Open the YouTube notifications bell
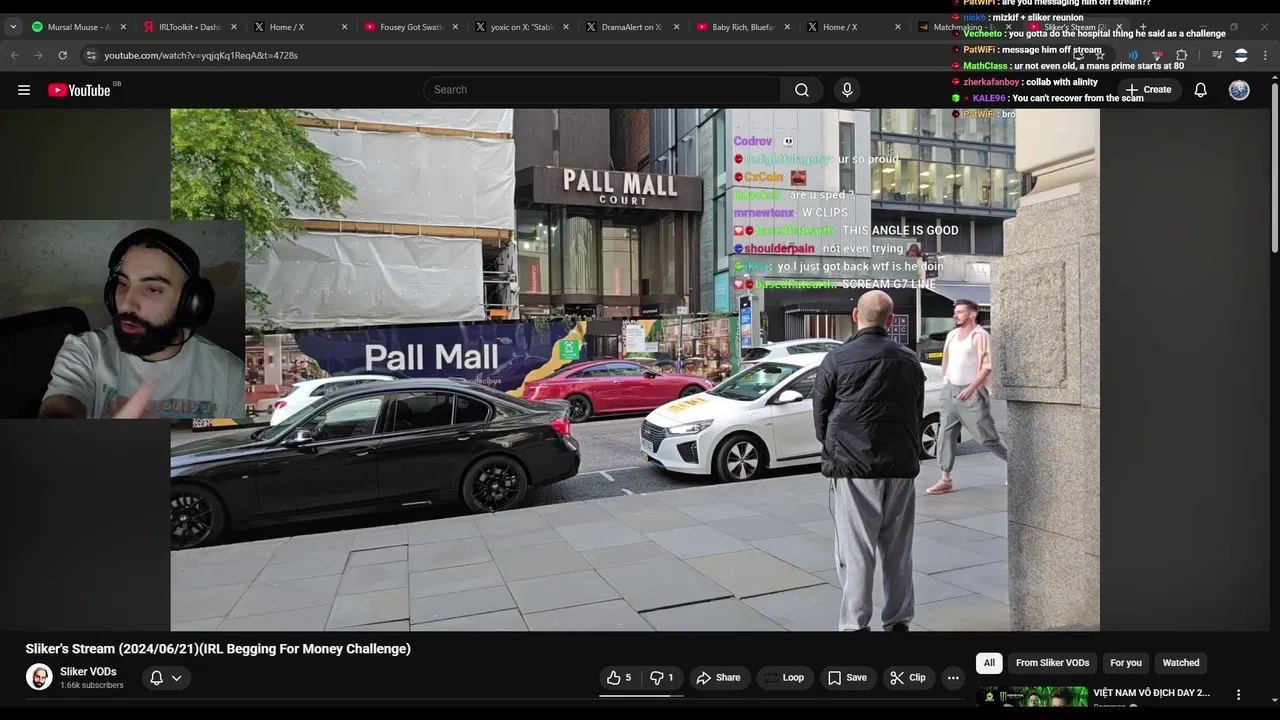 (x=1201, y=90)
